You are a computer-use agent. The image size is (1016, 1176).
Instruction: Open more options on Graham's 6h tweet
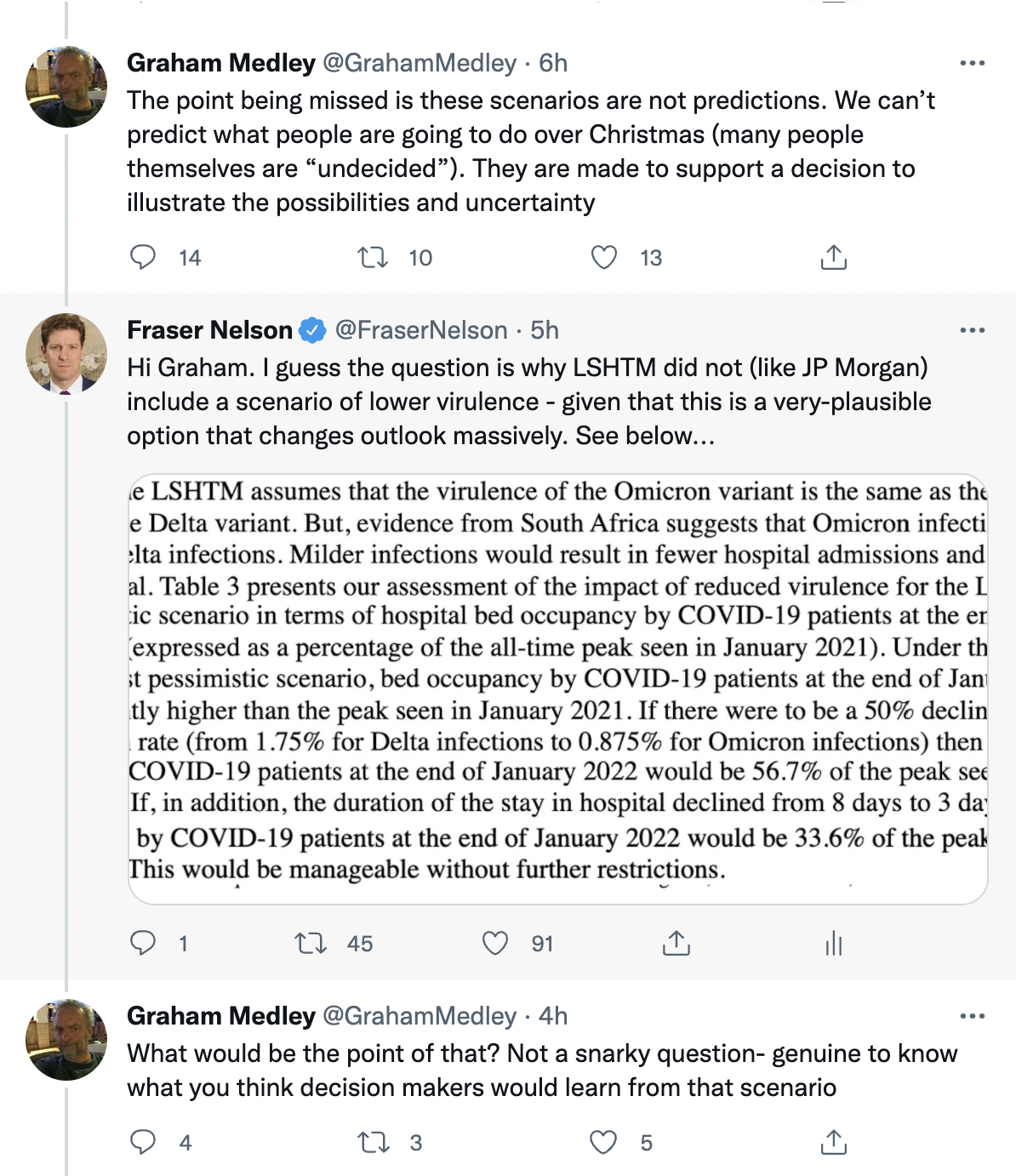pos(972,63)
